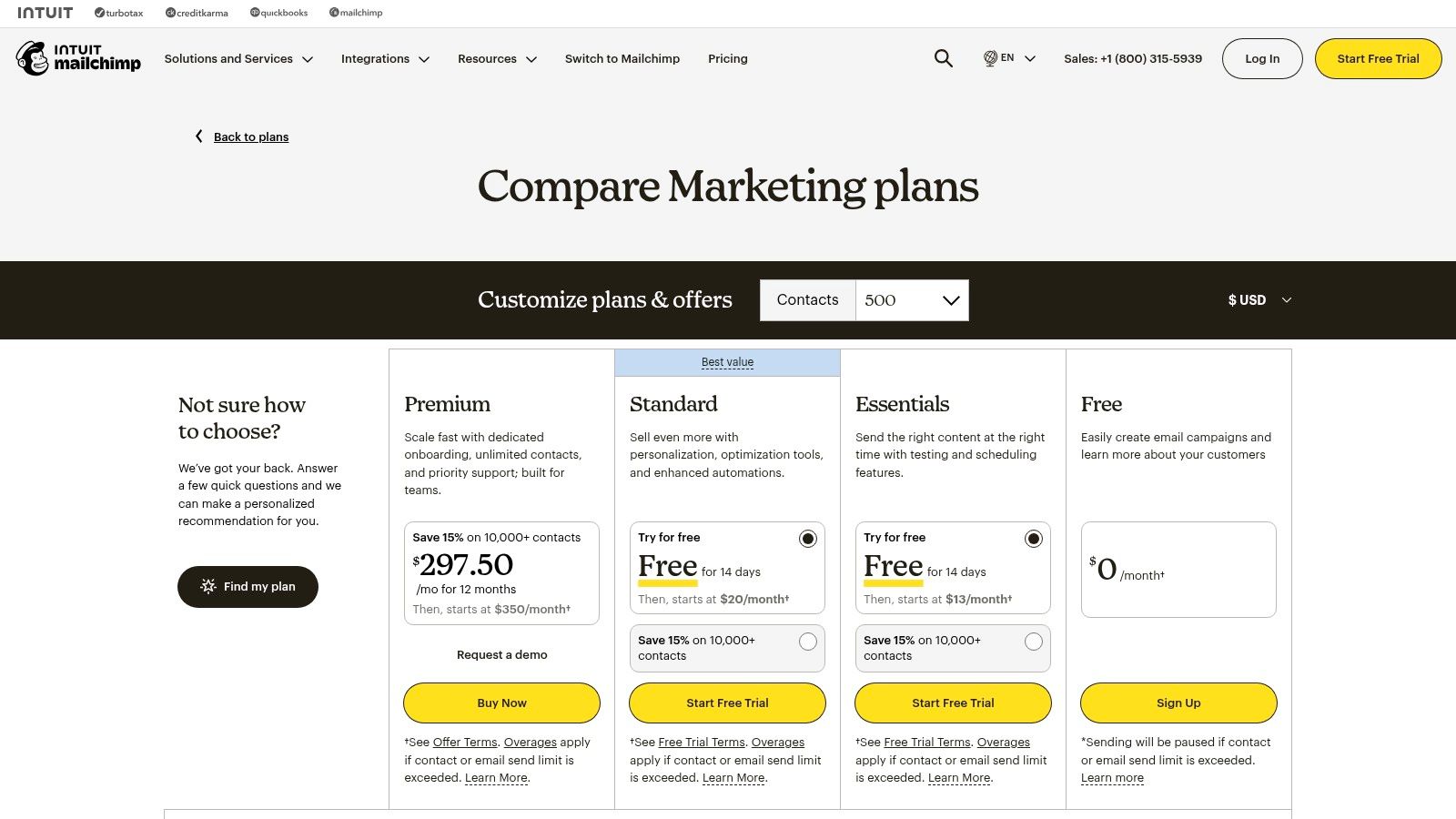The width and height of the screenshot is (1456, 819).
Task: Open the USD currency dropdown
Action: [1259, 299]
